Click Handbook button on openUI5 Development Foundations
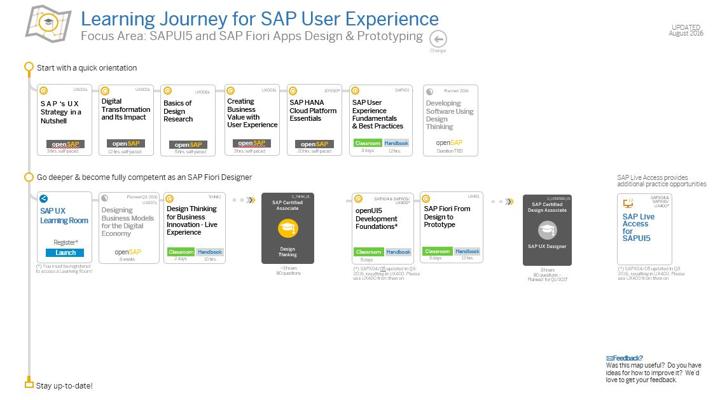 398,252
